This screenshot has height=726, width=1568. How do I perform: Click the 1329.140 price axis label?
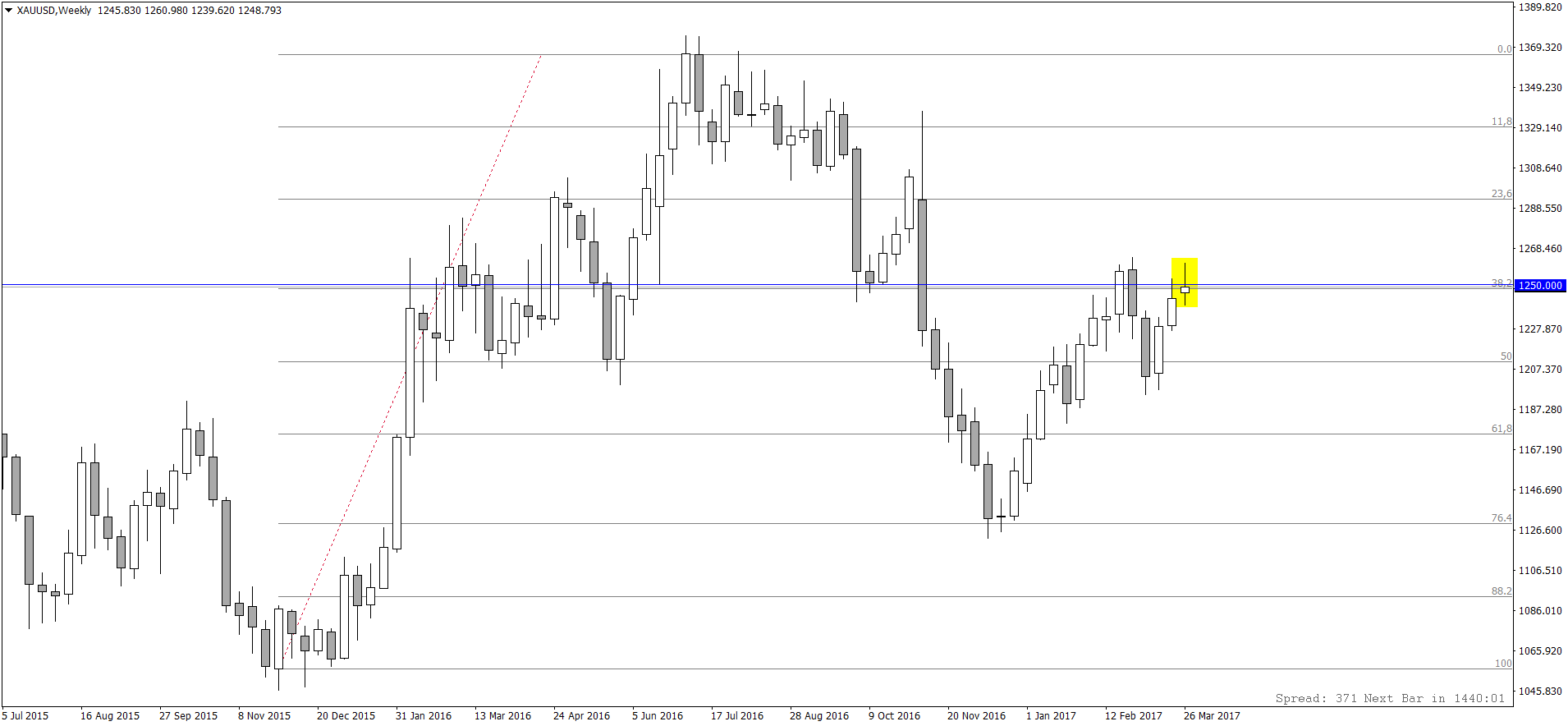click(1540, 128)
